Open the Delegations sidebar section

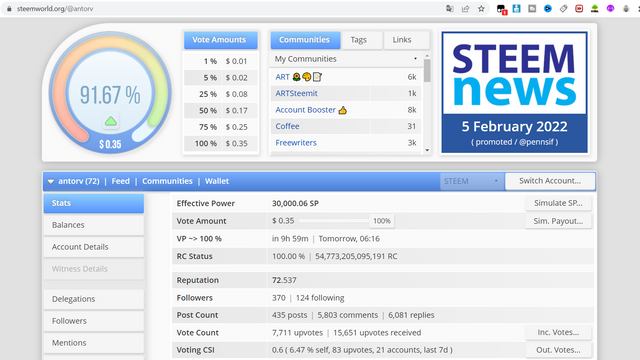tap(93, 299)
